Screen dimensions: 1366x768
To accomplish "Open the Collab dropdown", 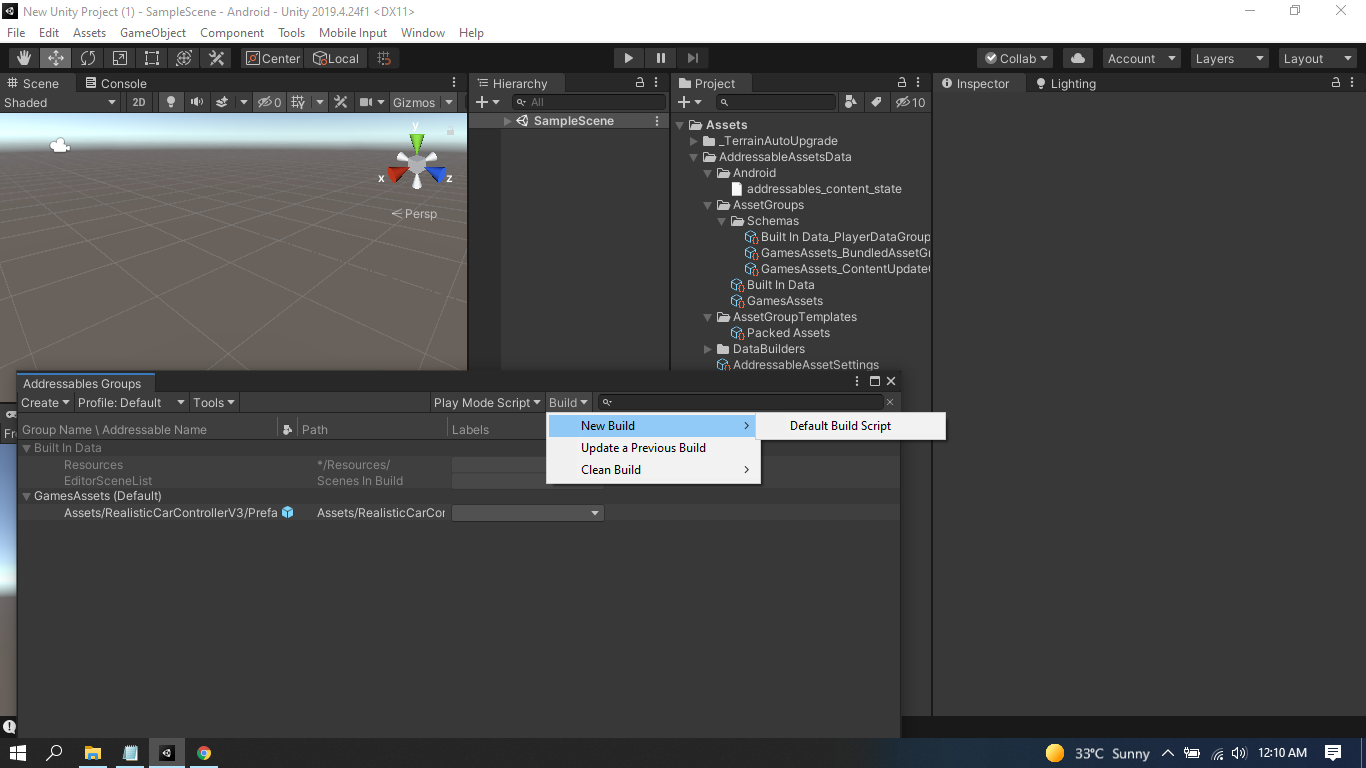I will 1016,58.
